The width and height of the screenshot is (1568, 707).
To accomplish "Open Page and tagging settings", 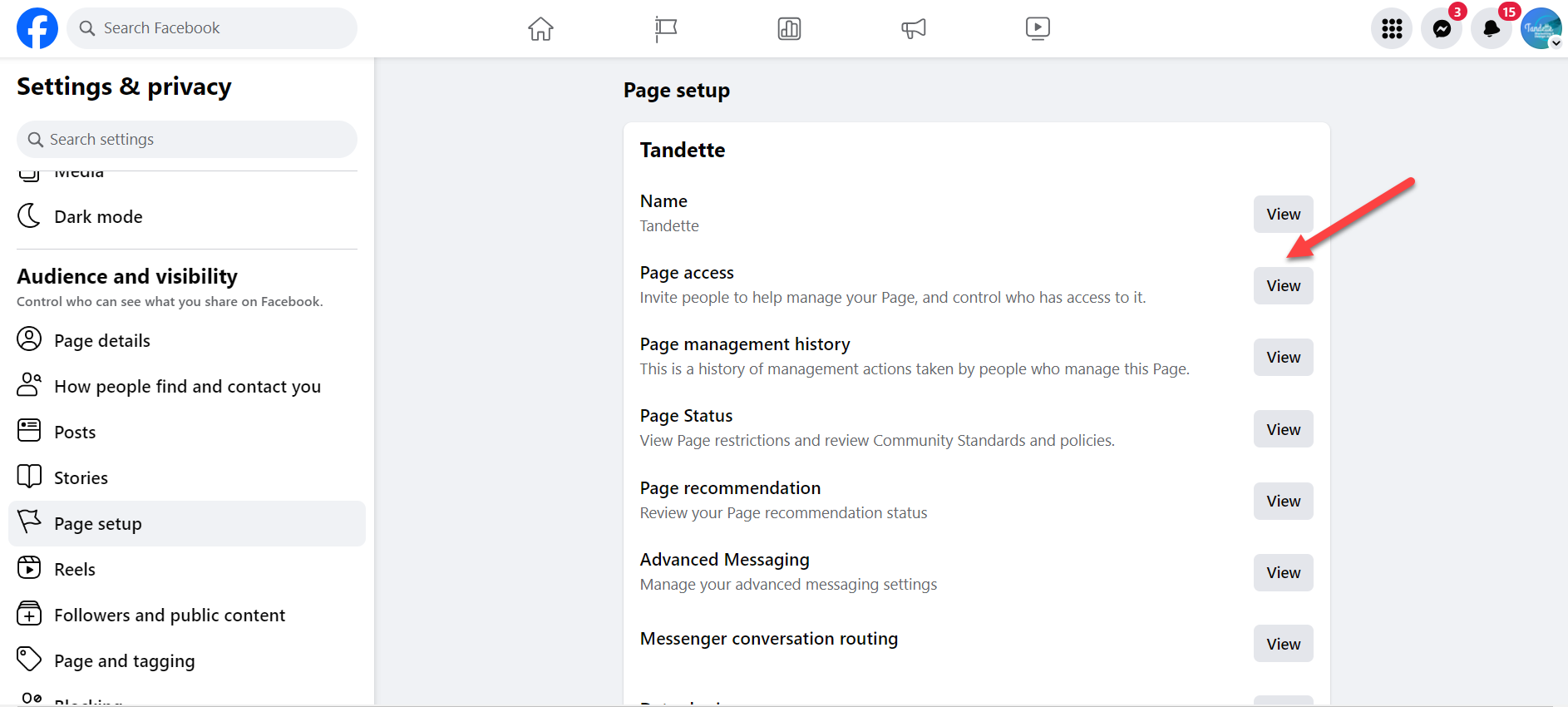I will pyautogui.click(x=187, y=660).
